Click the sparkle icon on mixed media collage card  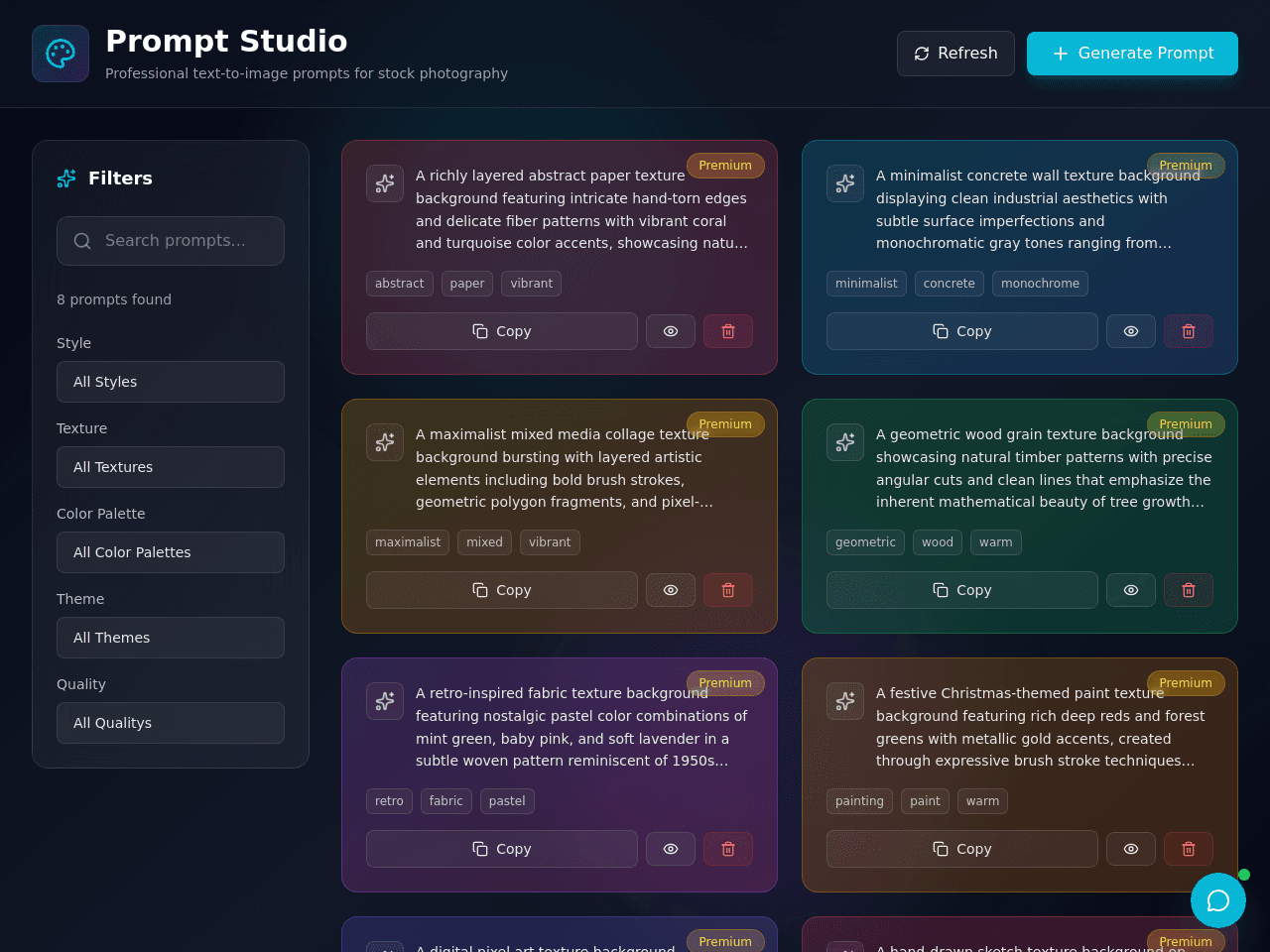pos(385,442)
